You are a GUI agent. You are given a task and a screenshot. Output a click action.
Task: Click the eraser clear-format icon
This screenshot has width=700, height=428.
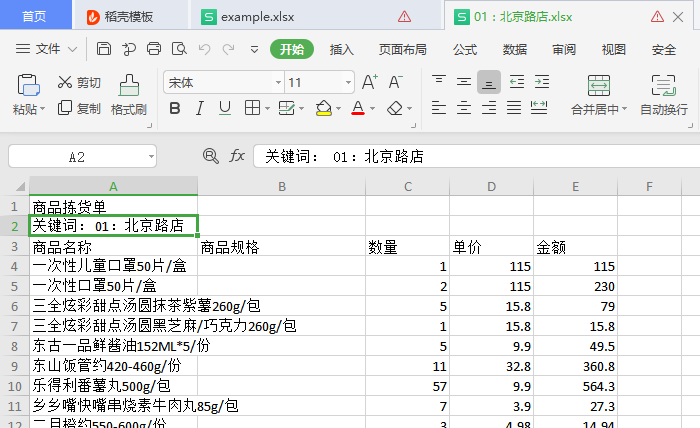[395, 108]
